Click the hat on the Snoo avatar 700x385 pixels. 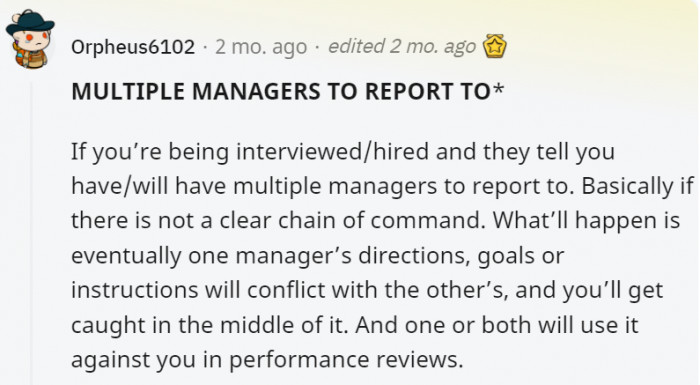[30, 22]
